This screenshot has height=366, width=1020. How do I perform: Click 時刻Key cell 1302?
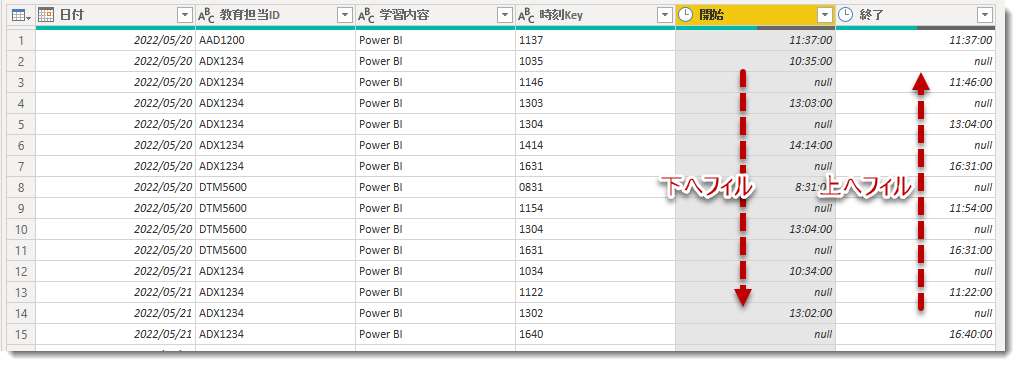tap(595, 313)
